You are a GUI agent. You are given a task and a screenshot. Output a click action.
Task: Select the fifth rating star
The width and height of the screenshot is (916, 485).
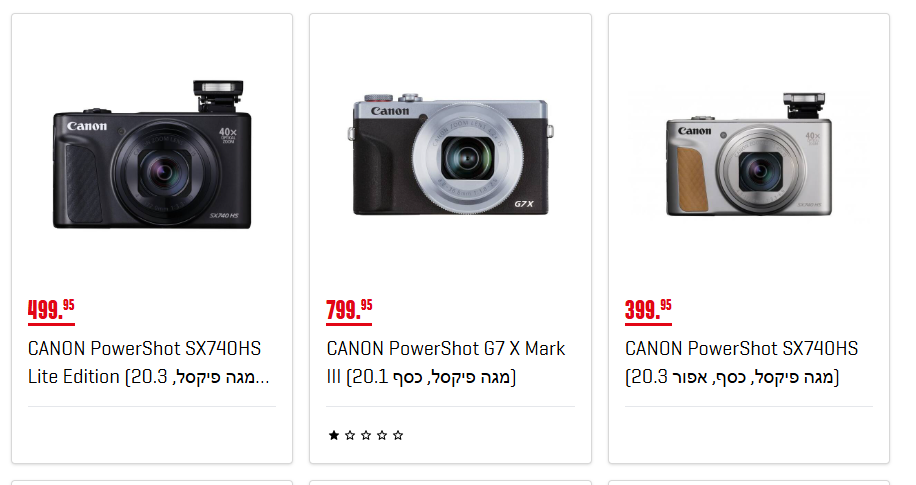point(398,435)
